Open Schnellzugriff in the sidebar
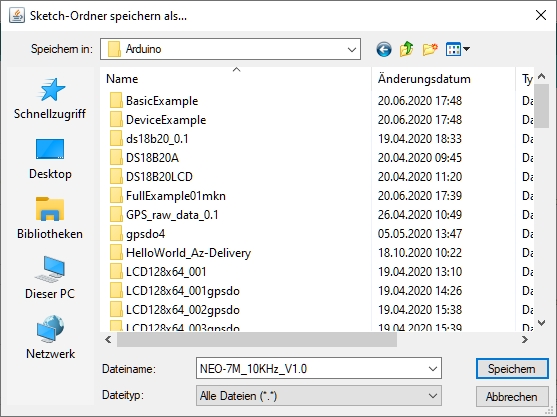The image size is (557, 417). [x=50, y=99]
